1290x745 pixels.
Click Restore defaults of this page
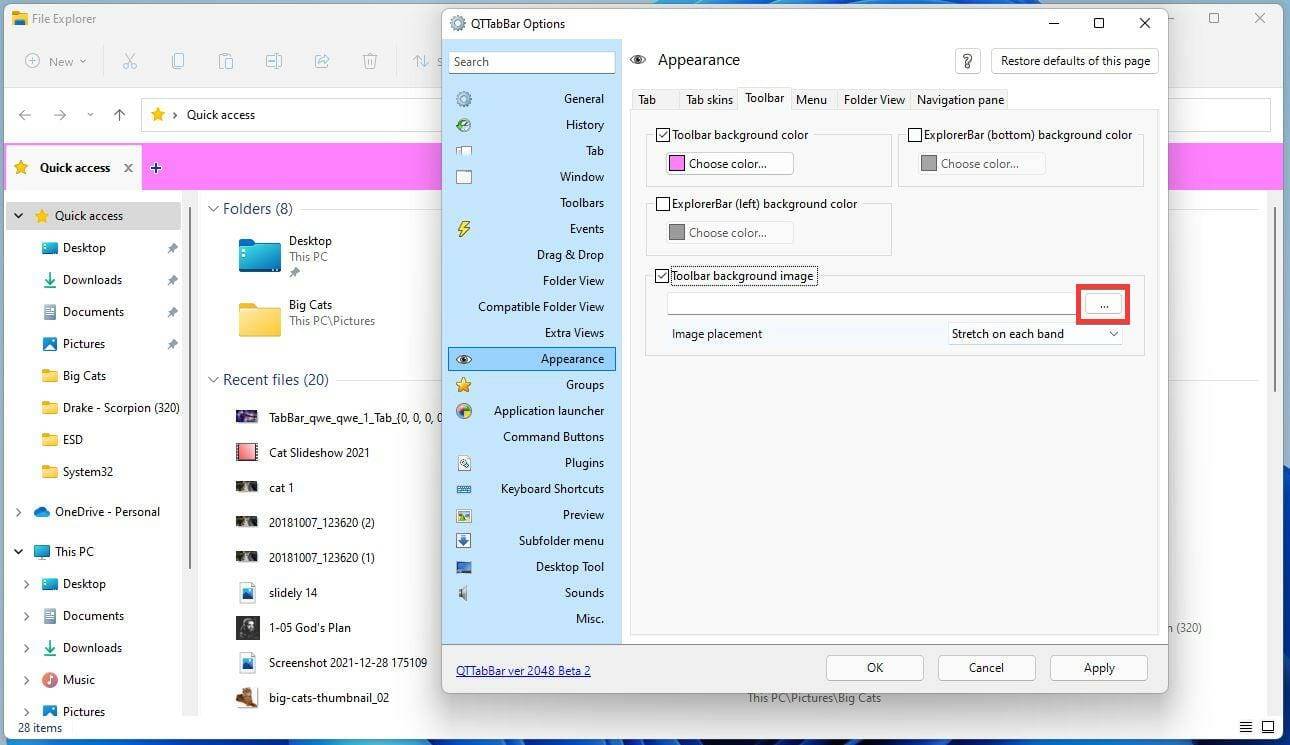pyautogui.click(x=1074, y=60)
